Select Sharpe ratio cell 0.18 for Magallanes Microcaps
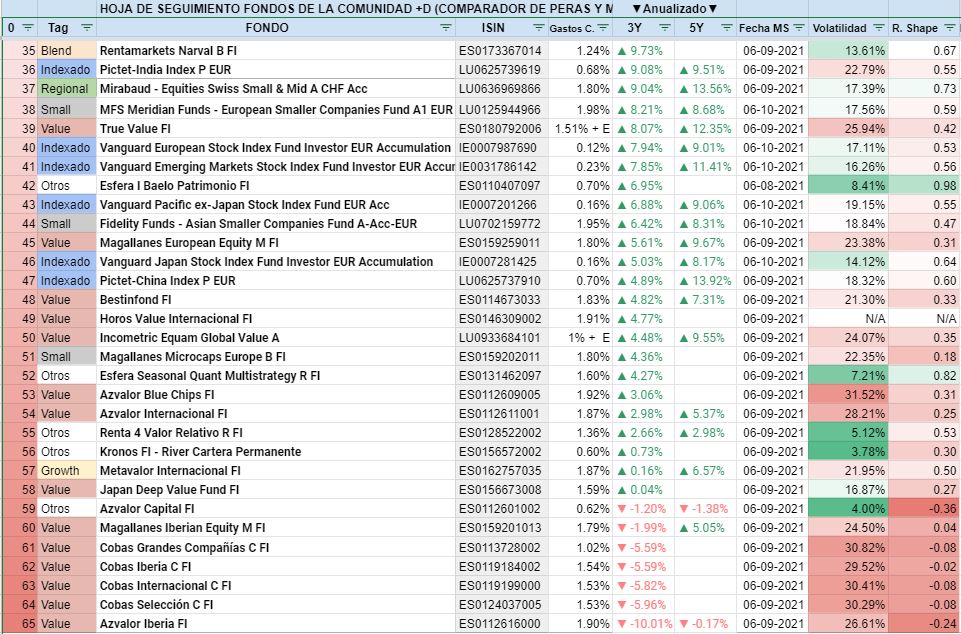This screenshot has height=634, width=961. tap(925, 357)
